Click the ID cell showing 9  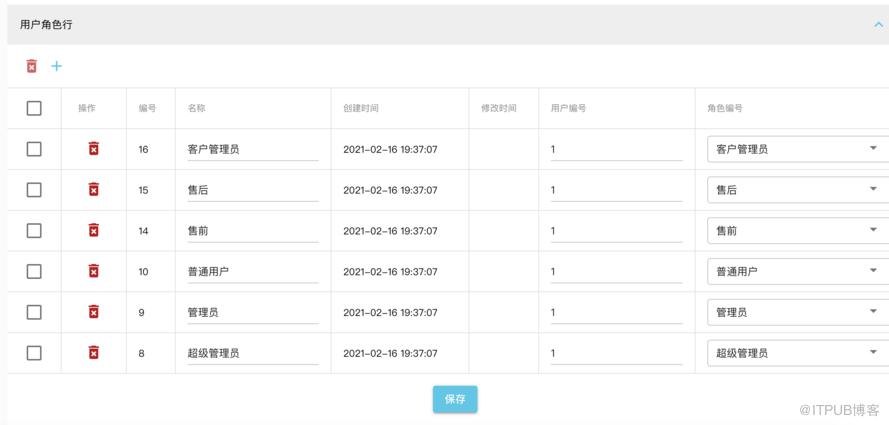tap(141, 313)
